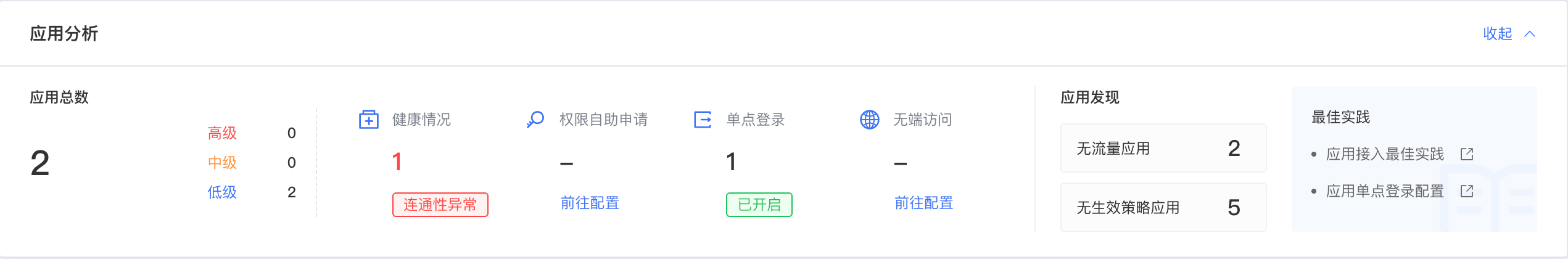Click the 收起 collapse link
This screenshot has height=259, width=1568.
1498,34
